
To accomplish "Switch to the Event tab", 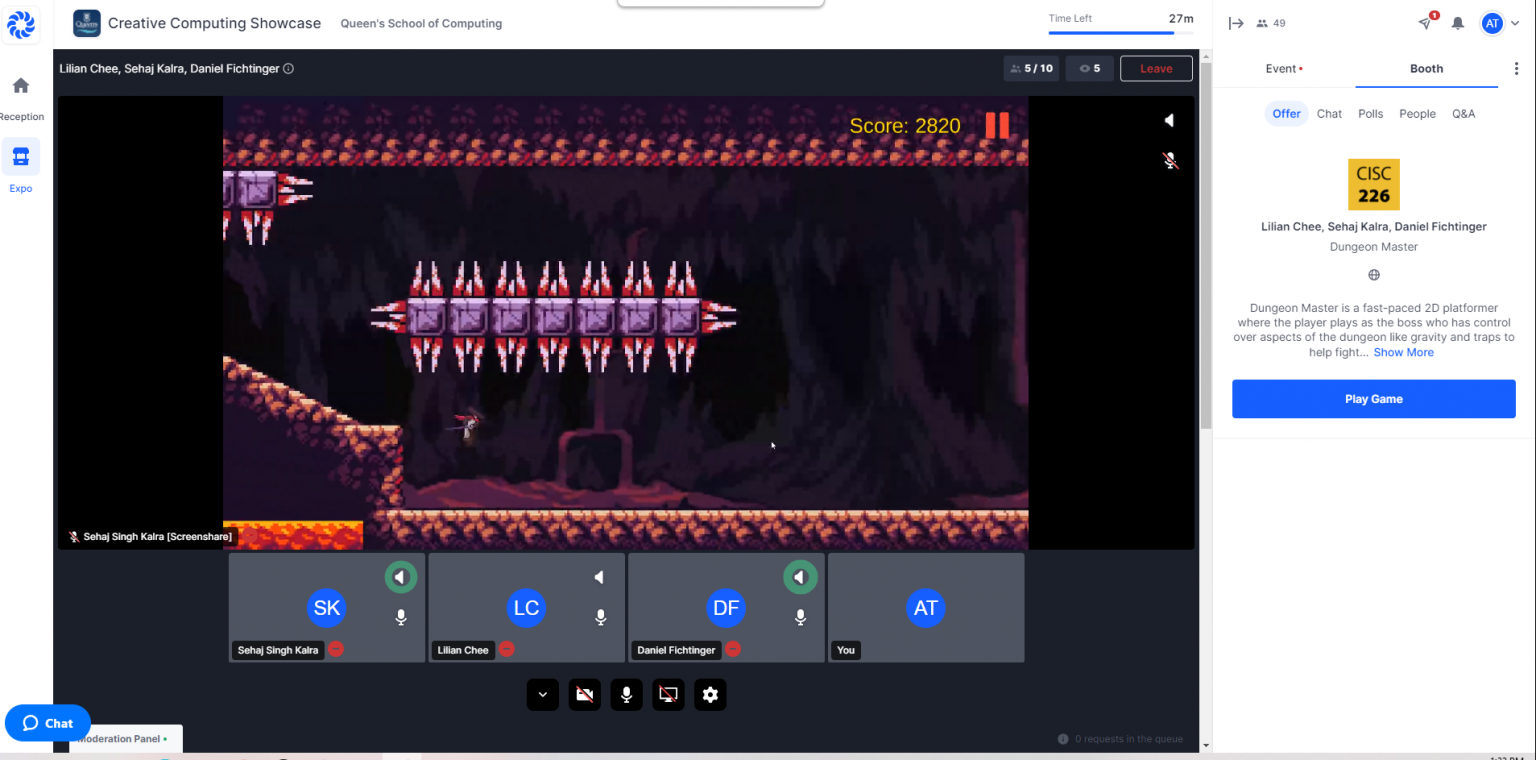I will click(x=1283, y=69).
